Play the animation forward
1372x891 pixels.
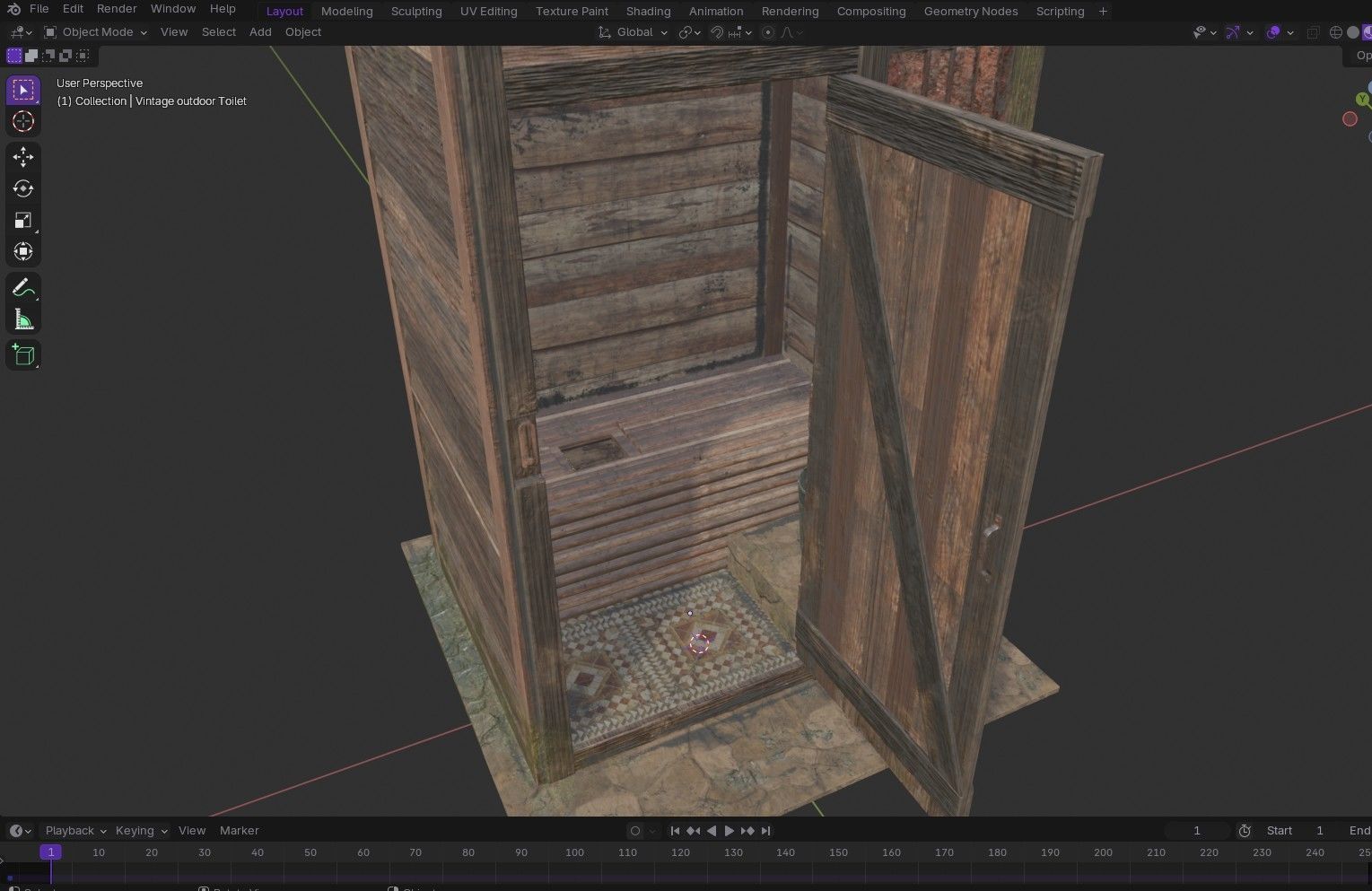point(730,831)
